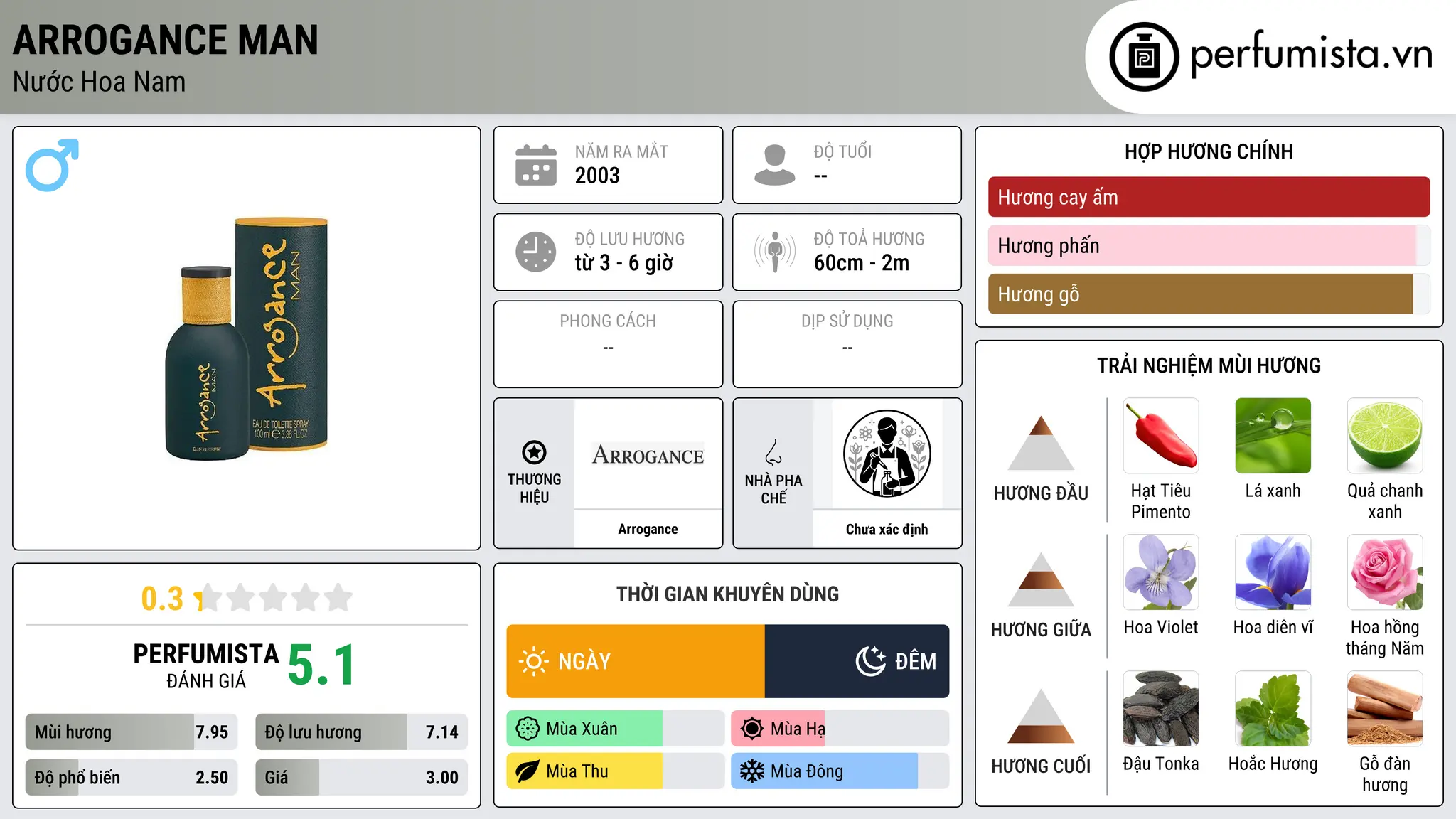Image resolution: width=1456 pixels, height=819 pixels.
Task: Click the blue male gender symbol
Action: (52, 165)
